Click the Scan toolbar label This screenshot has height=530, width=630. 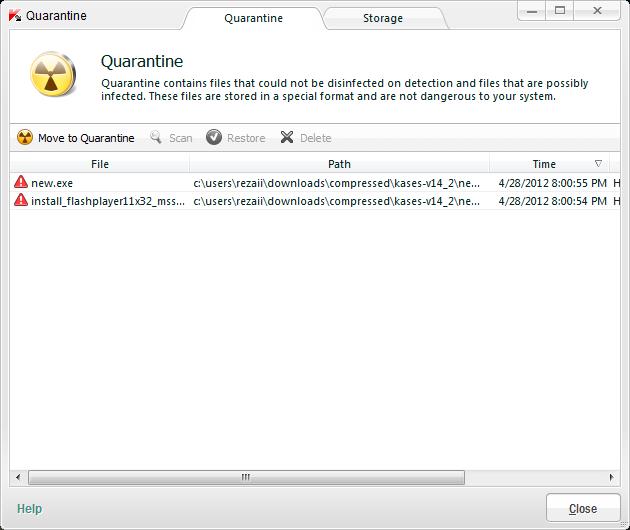point(180,138)
